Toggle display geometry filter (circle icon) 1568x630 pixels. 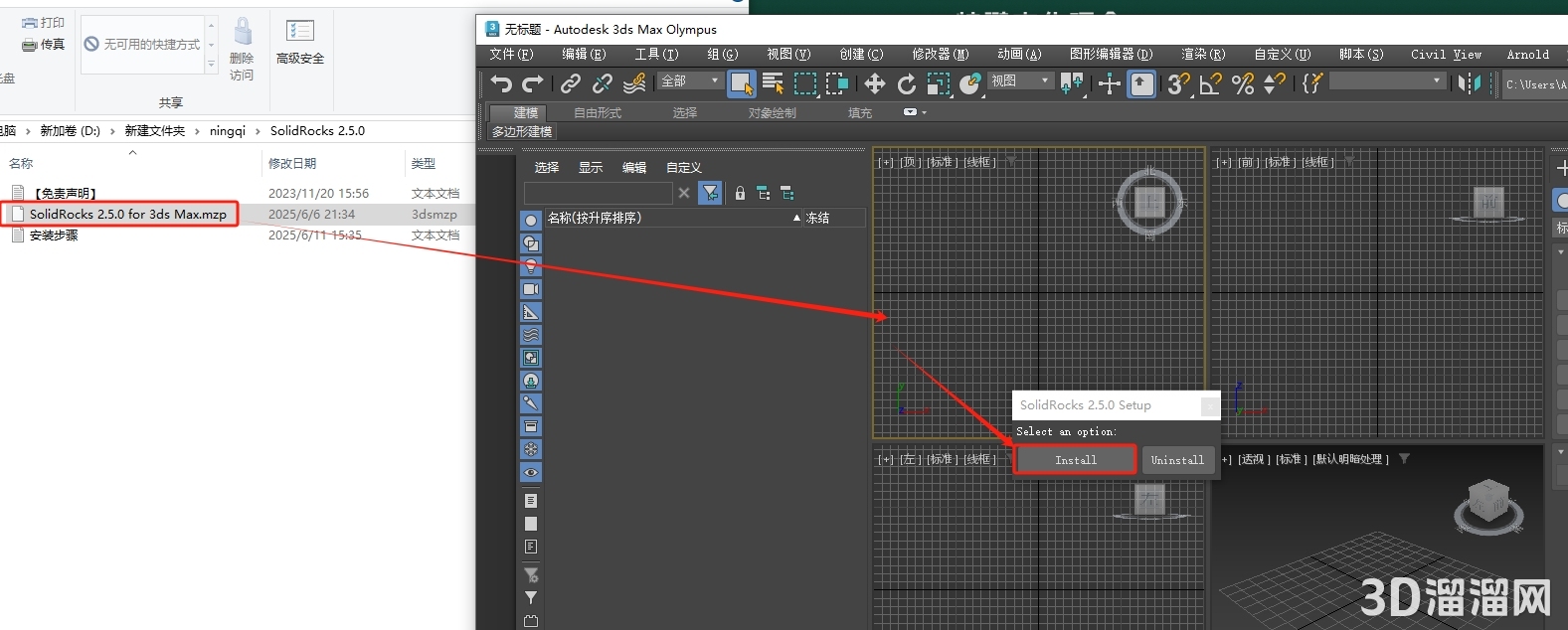pos(531,221)
